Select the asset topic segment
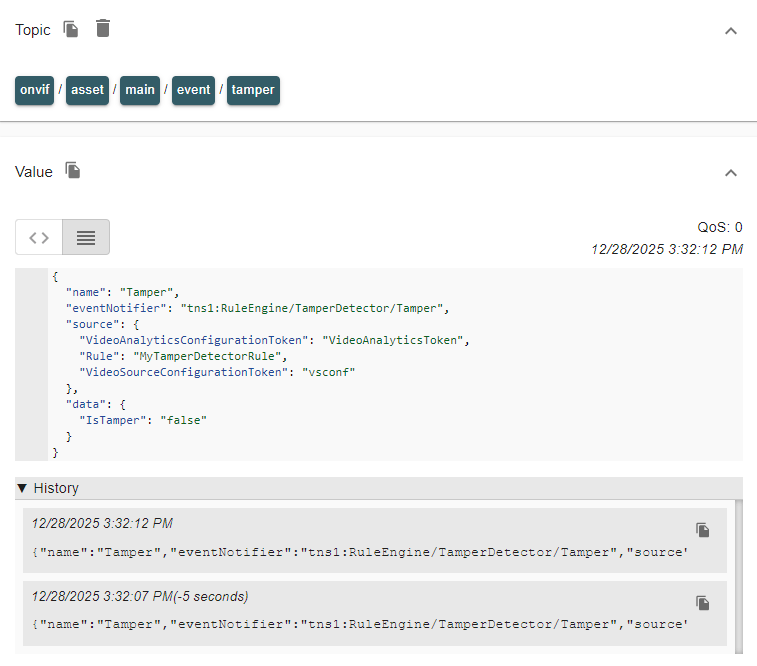 [87, 90]
